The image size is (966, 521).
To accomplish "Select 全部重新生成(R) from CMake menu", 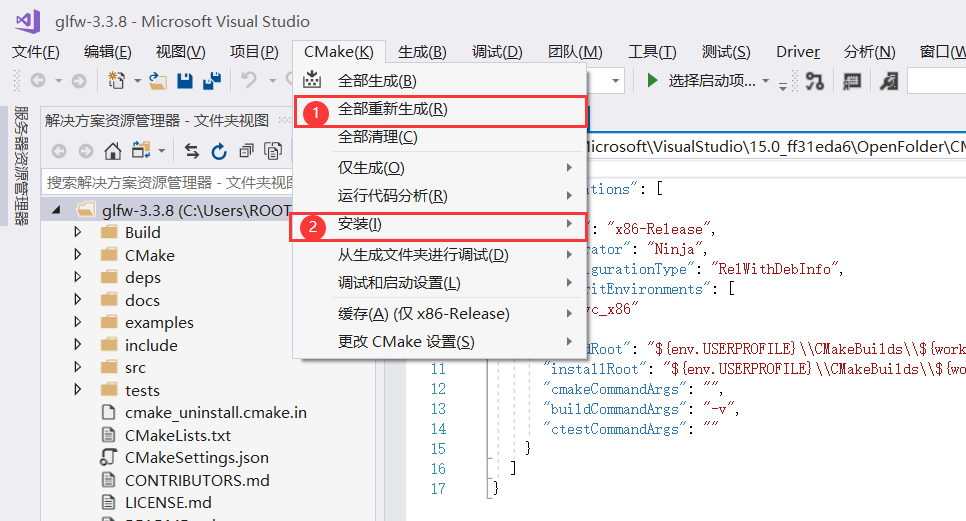I will (x=392, y=110).
